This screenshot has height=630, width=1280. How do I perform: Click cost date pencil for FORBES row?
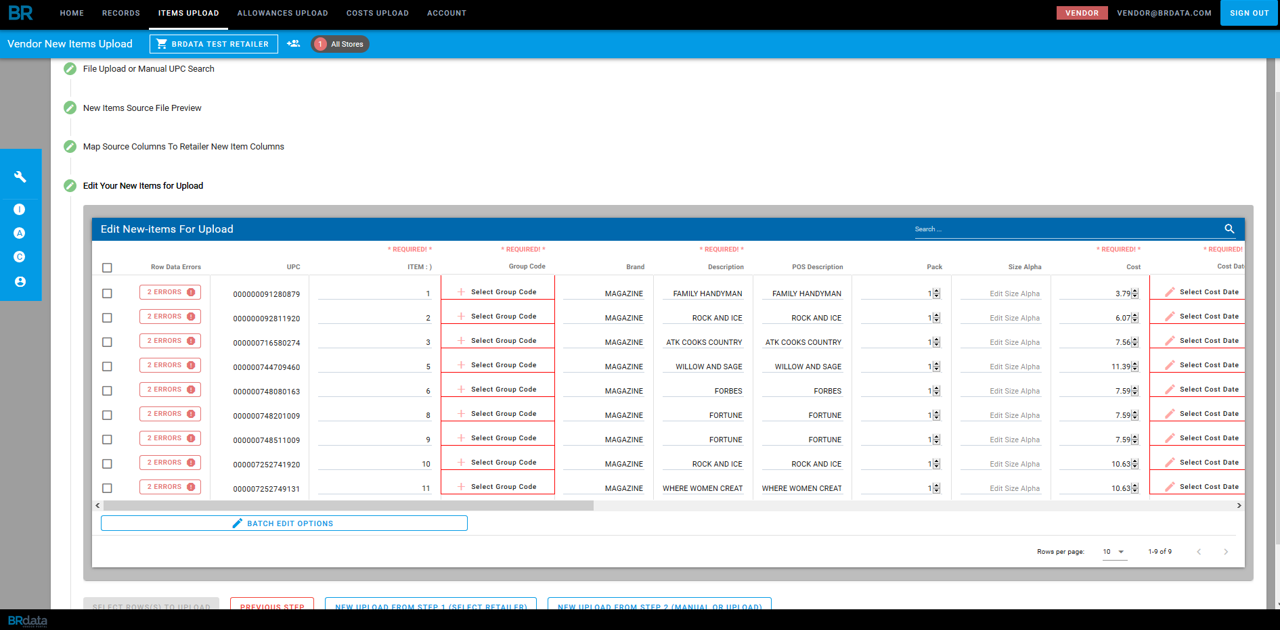1170,389
